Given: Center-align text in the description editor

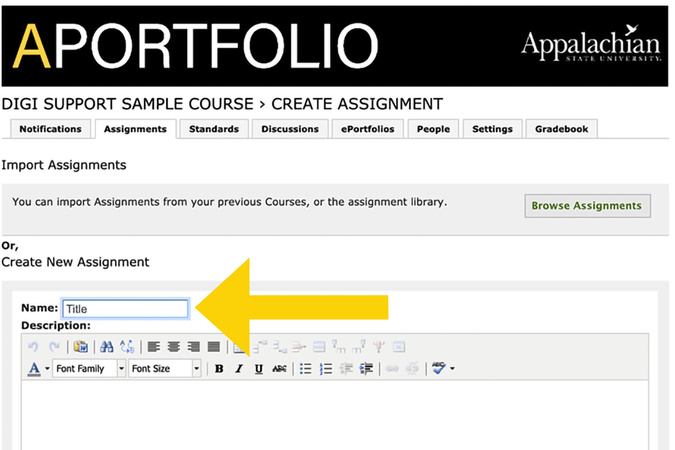Looking at the screenshot, I should [x=174, y=347].
